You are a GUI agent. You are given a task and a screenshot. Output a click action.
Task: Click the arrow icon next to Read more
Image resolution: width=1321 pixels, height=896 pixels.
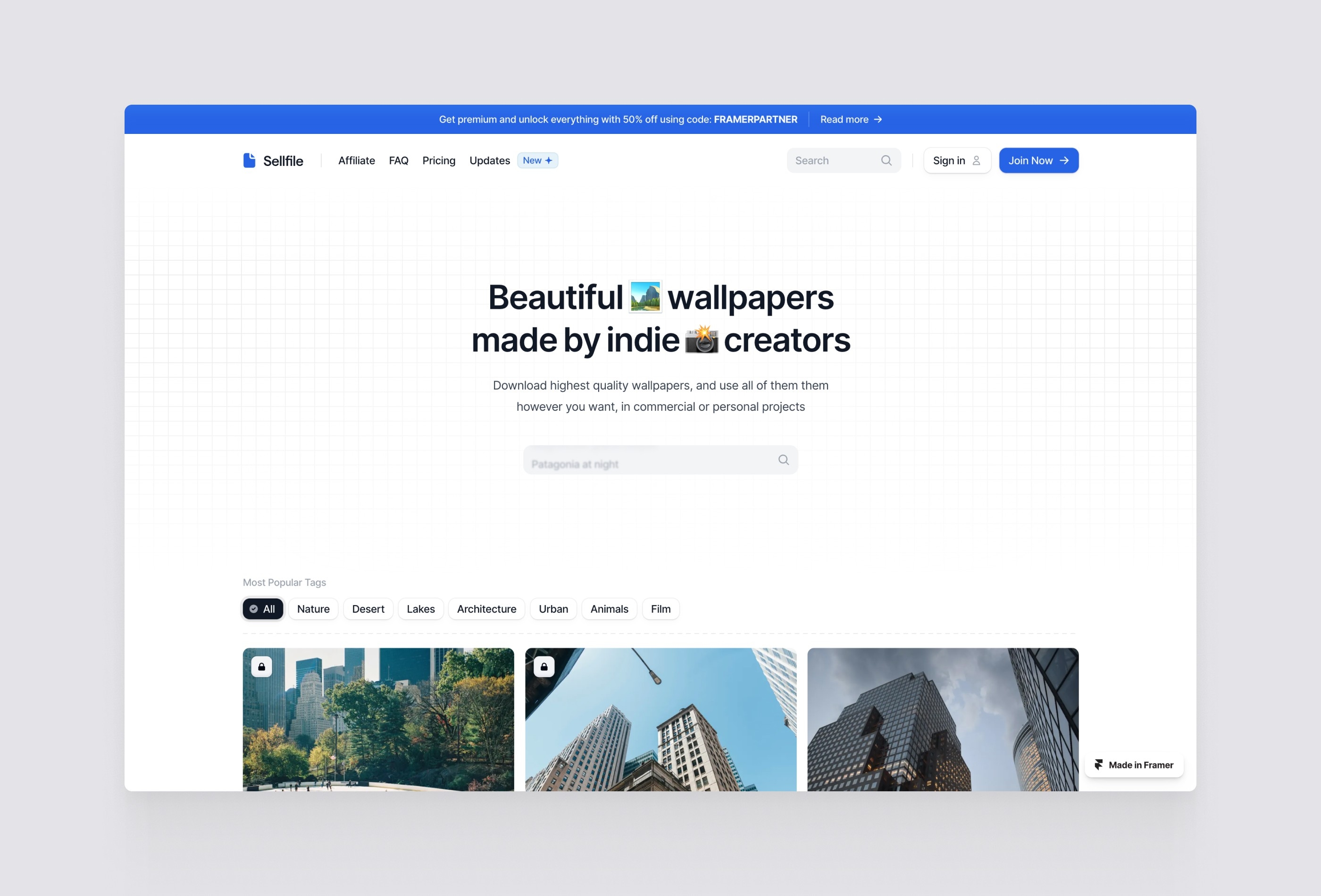pos(878,119)
